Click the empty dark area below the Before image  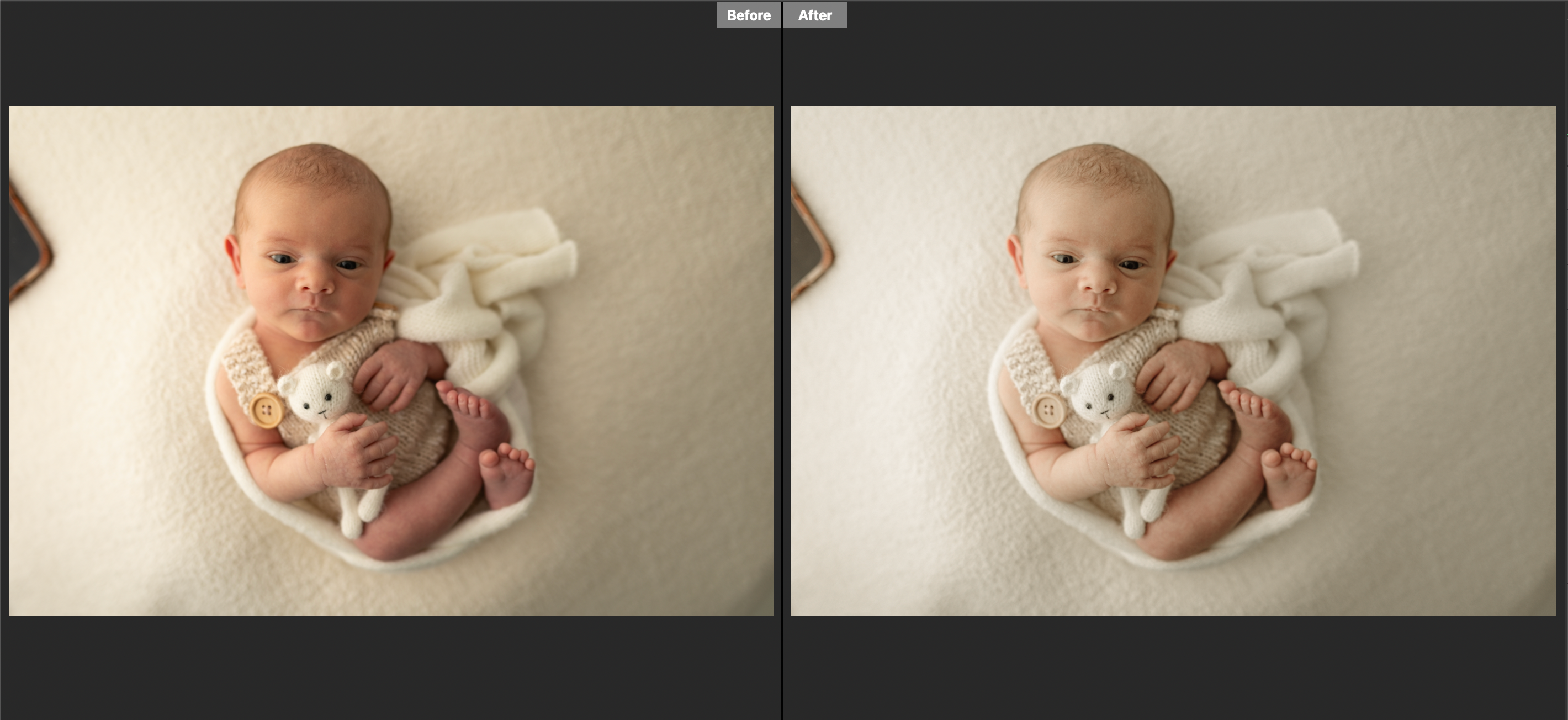tap(390, 670)
